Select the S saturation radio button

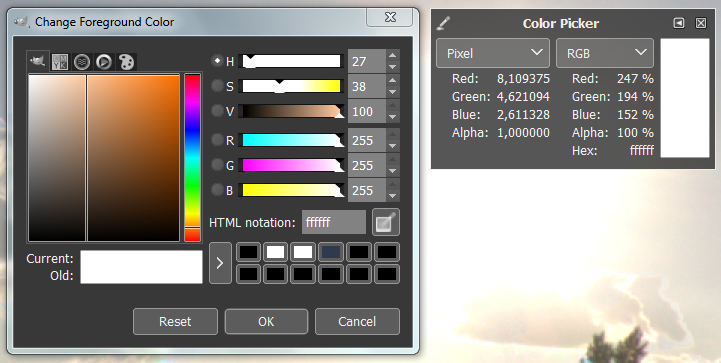point(217,86)
